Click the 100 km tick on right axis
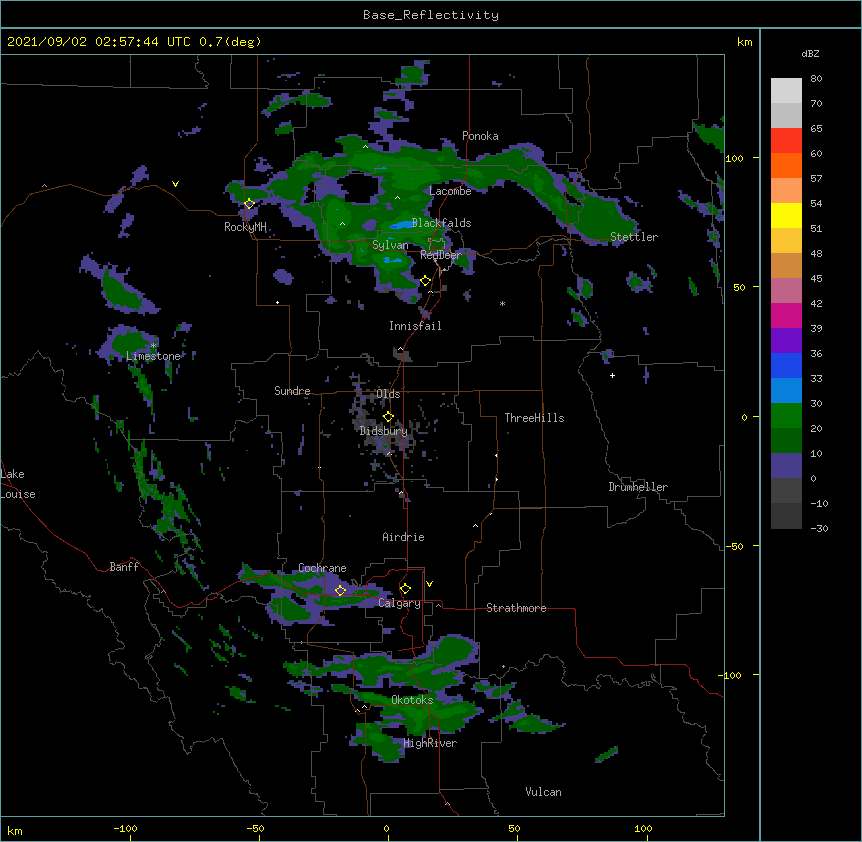The width and height of the screenshot is (862, 842). [734, 158]
